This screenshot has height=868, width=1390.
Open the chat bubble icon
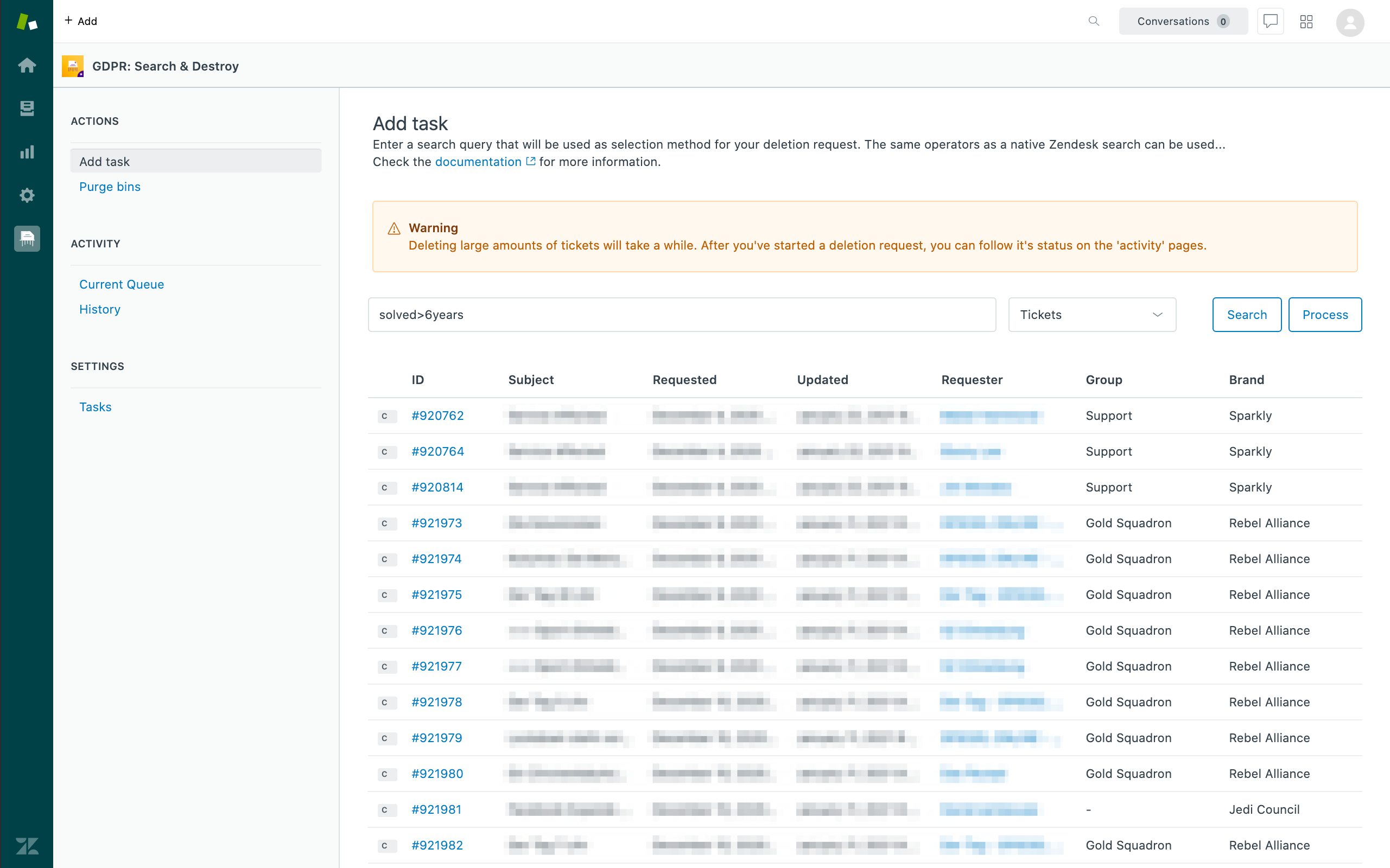[1270, 21]
